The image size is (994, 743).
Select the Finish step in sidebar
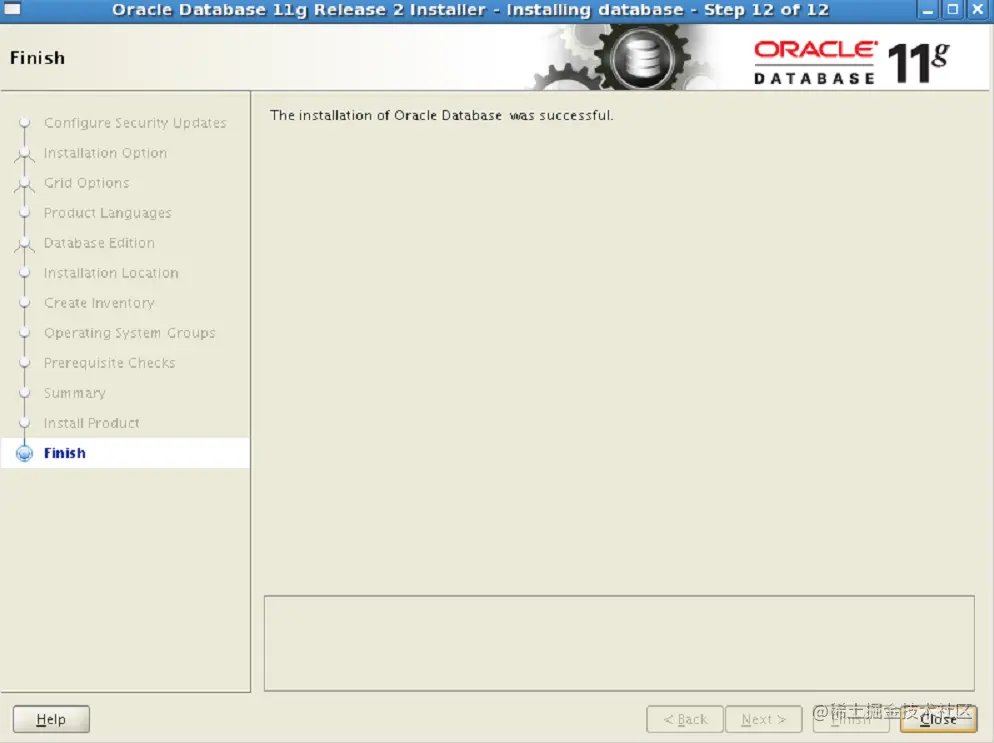click(x=125, y=453)
